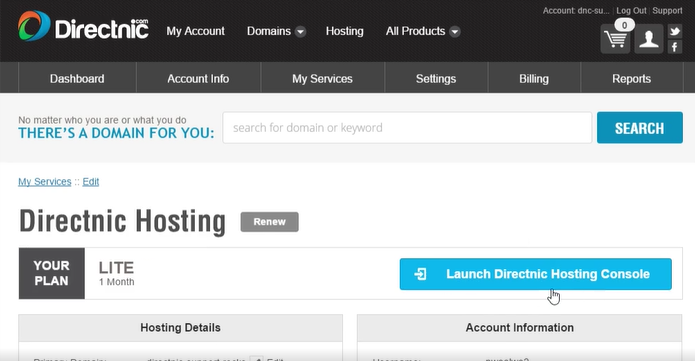Open the Support link

click(667, 10)
